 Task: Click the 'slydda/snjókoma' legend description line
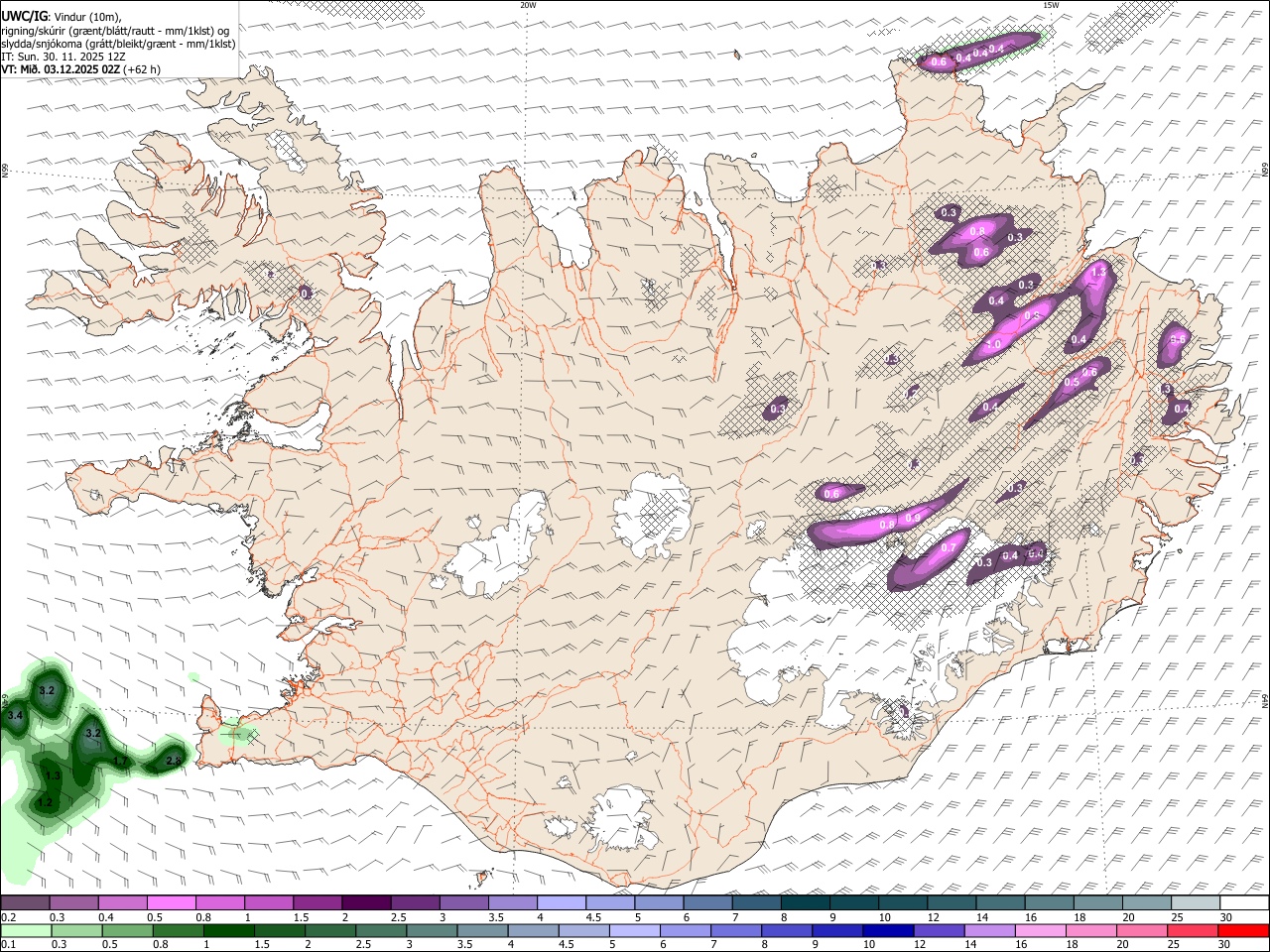click(118, 44)
